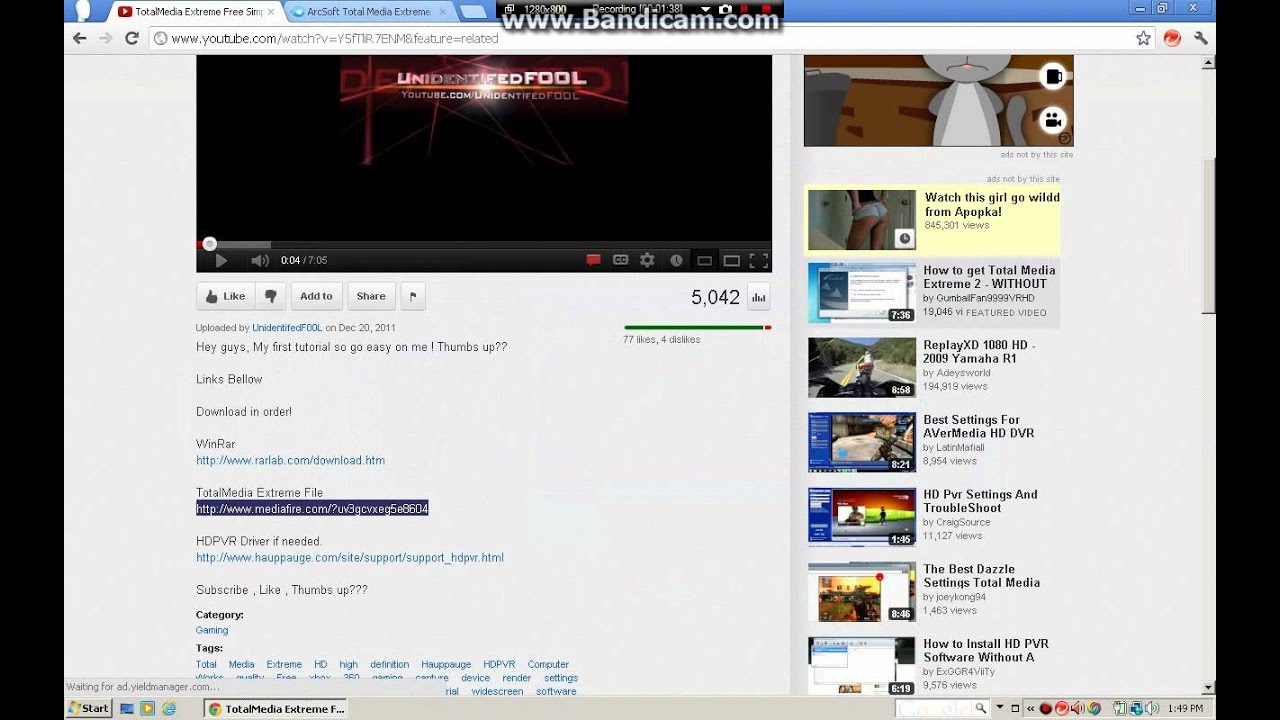Click the Hauppauge tag

446,664
